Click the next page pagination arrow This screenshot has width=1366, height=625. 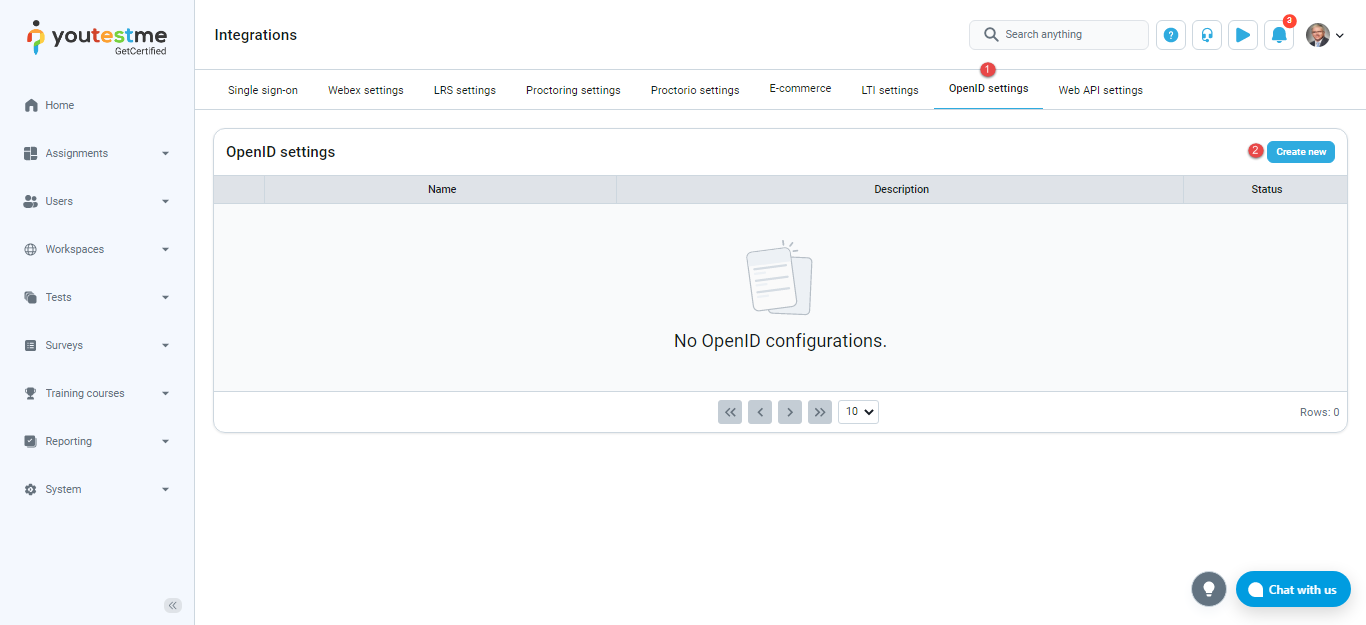click(790, 411)
